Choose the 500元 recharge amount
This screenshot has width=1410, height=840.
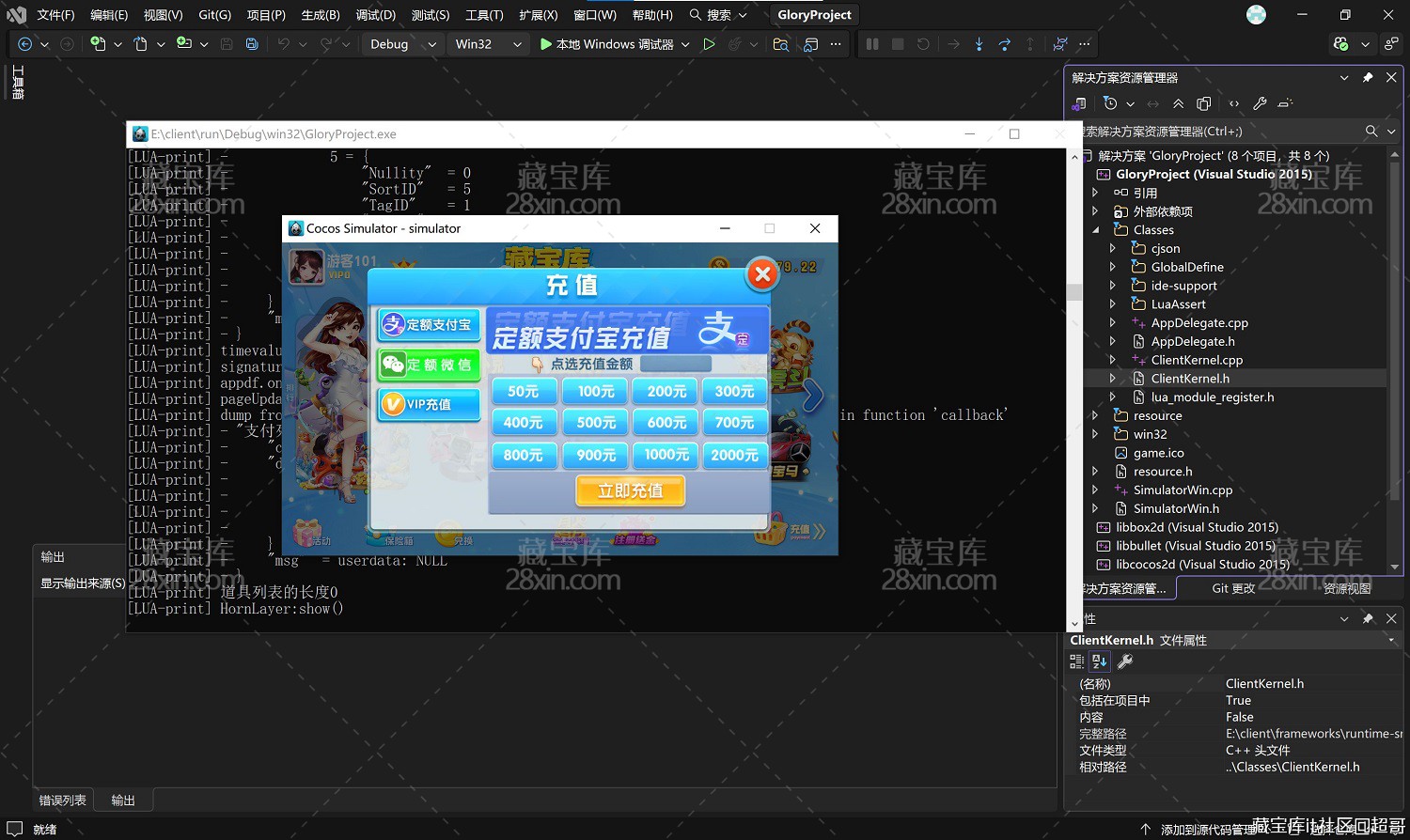pyautogui.click(x=594, y=422)
